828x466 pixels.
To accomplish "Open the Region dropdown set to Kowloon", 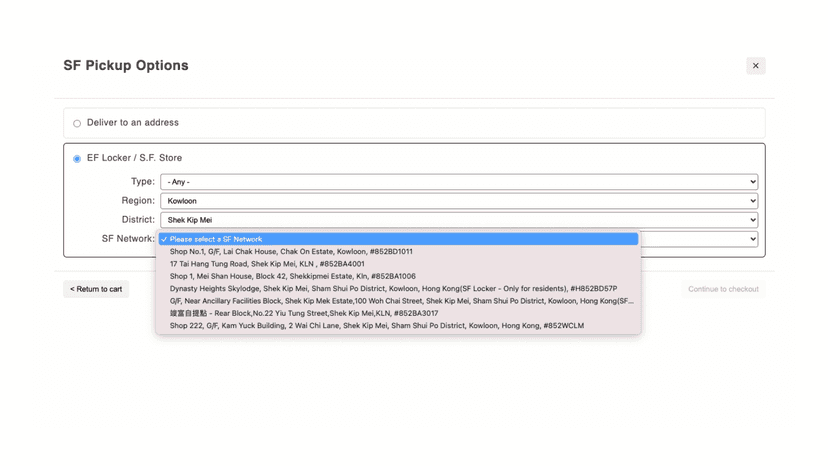I will click(459, 201).
